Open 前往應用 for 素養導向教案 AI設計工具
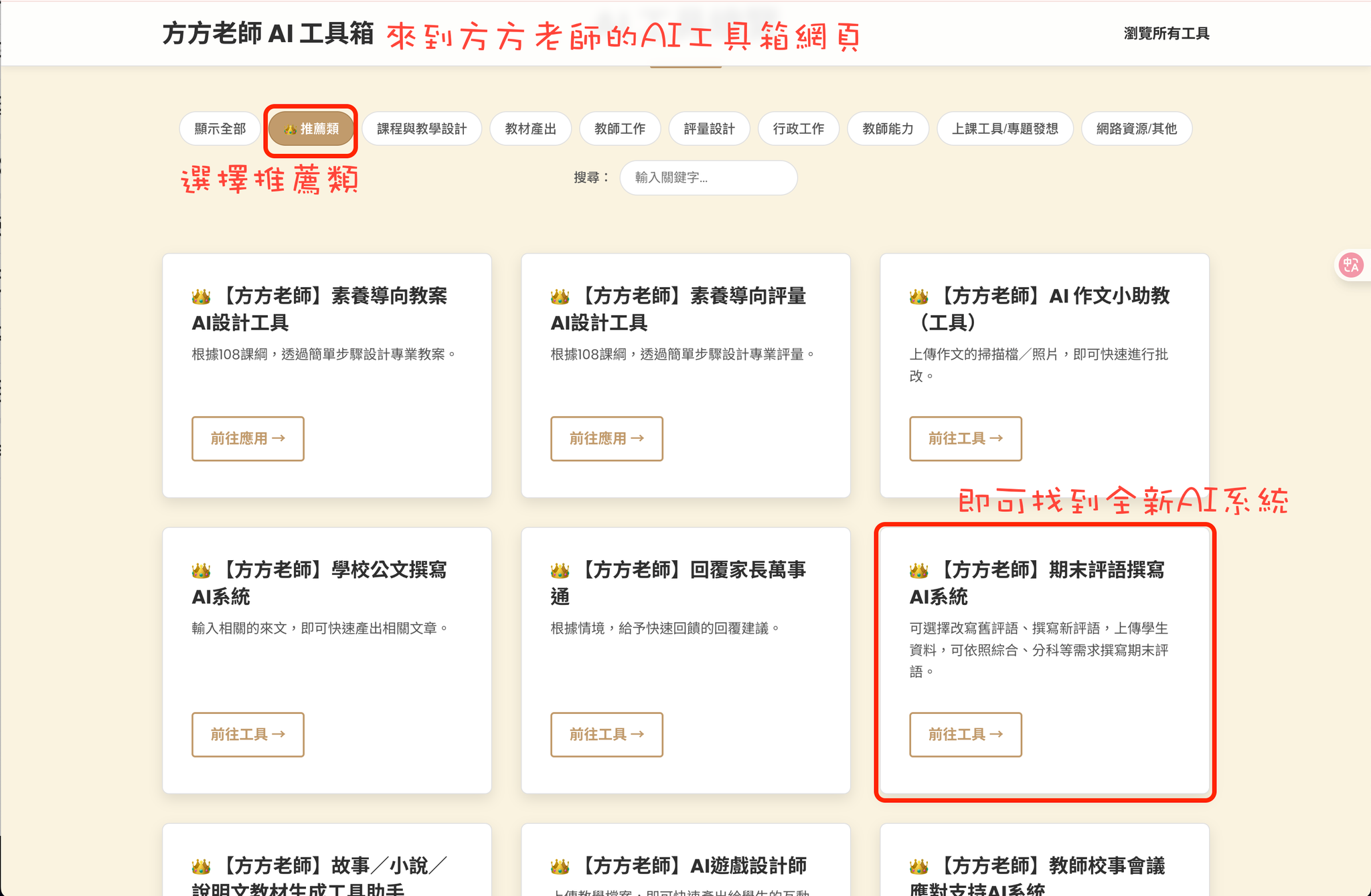Screen dimensions: 1371x896 click(x=248, y=439)
